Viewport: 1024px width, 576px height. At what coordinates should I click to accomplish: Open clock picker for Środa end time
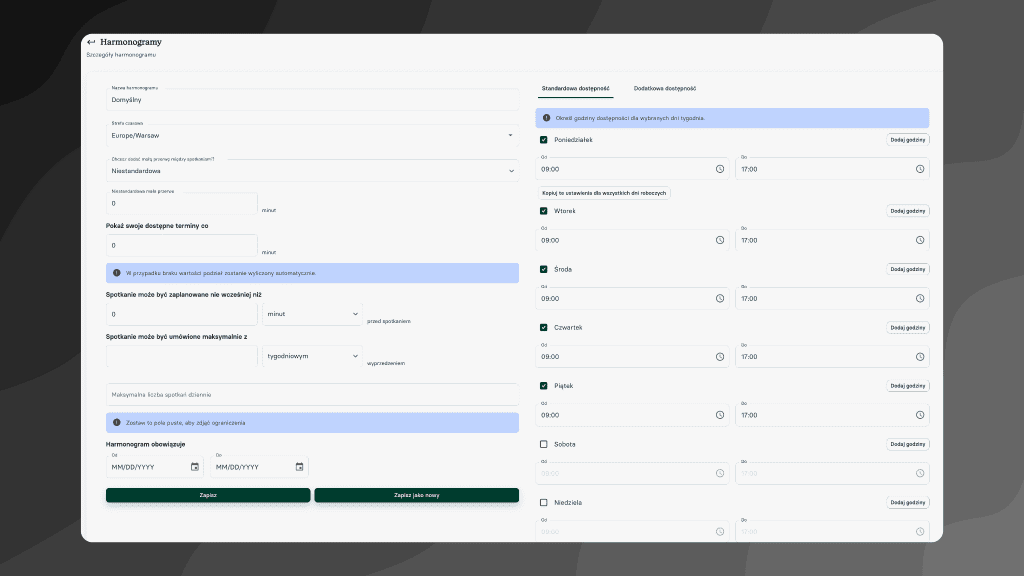[919, 298]
